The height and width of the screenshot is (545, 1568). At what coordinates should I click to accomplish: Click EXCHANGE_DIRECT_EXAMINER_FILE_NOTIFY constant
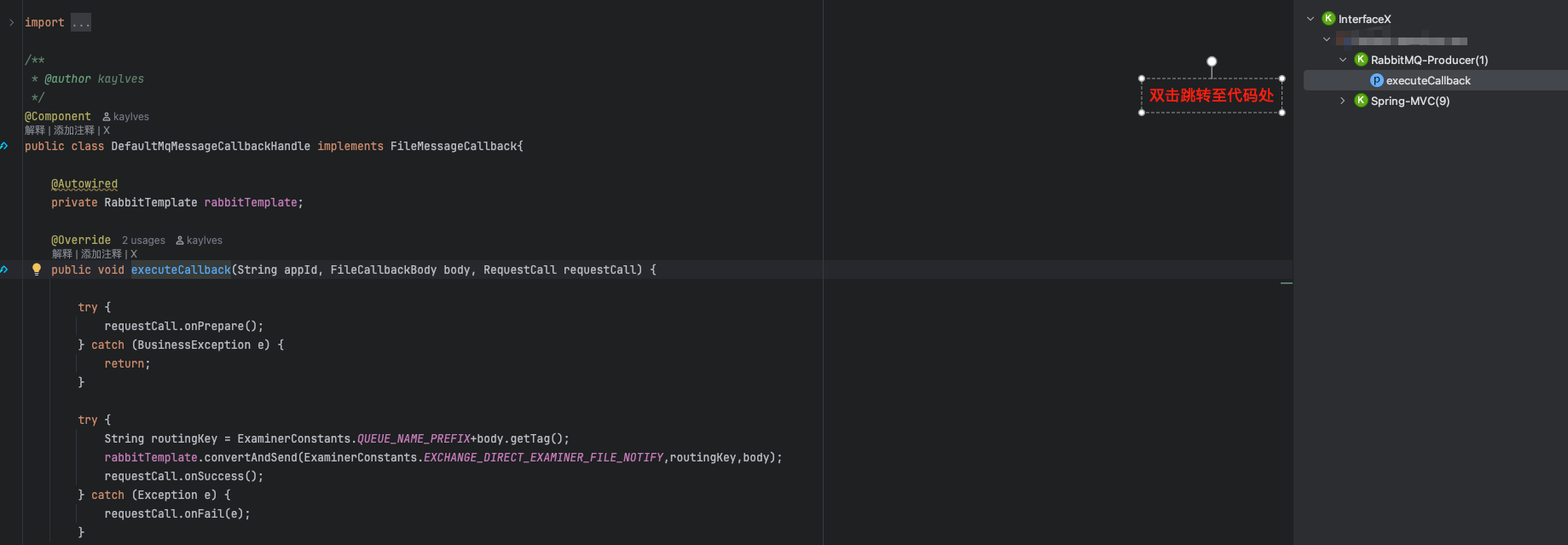pyautogui.click(x=543, y=458)
